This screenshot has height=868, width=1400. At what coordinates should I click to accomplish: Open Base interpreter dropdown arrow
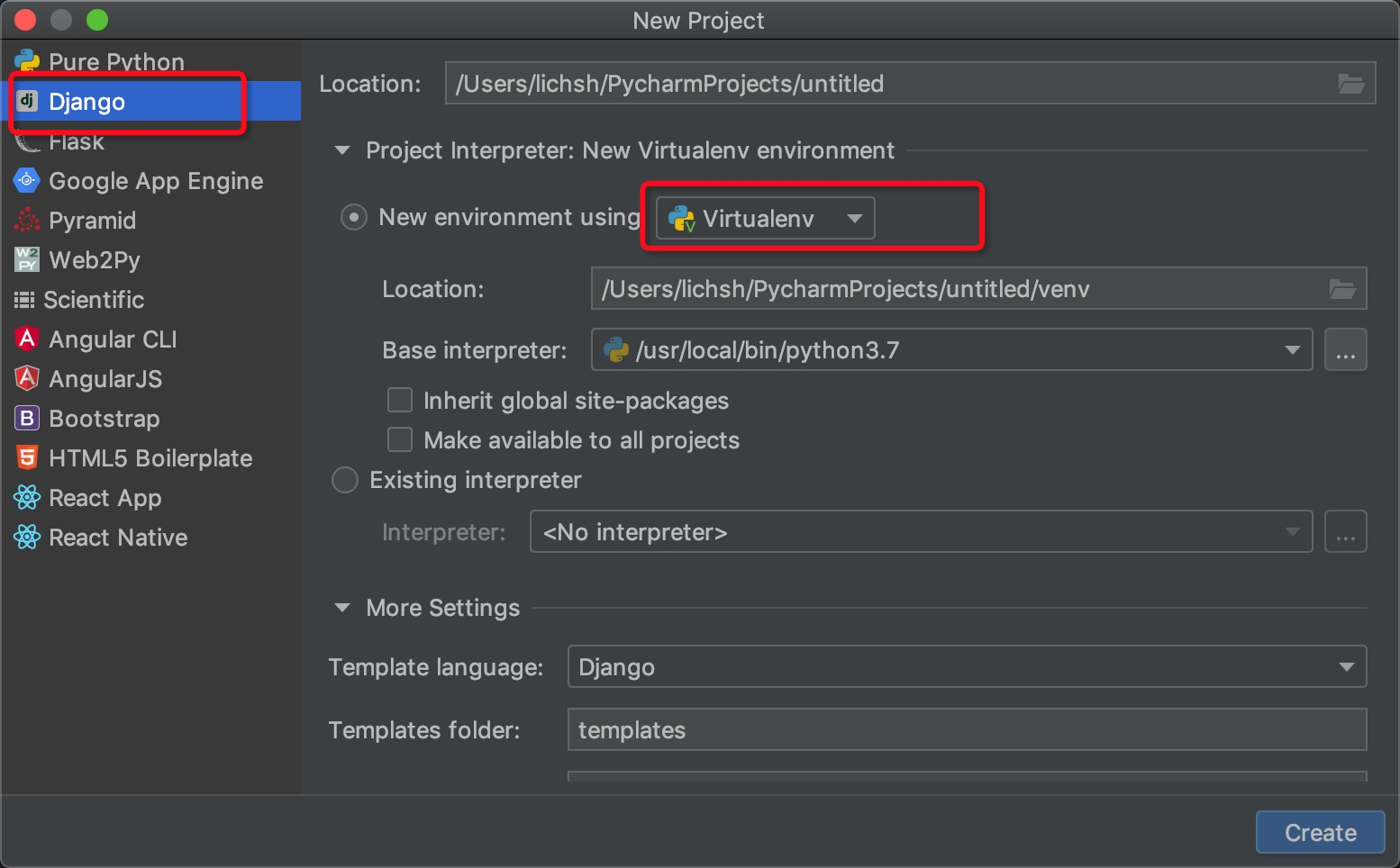pyautogui.click(x=1293, y=349)
